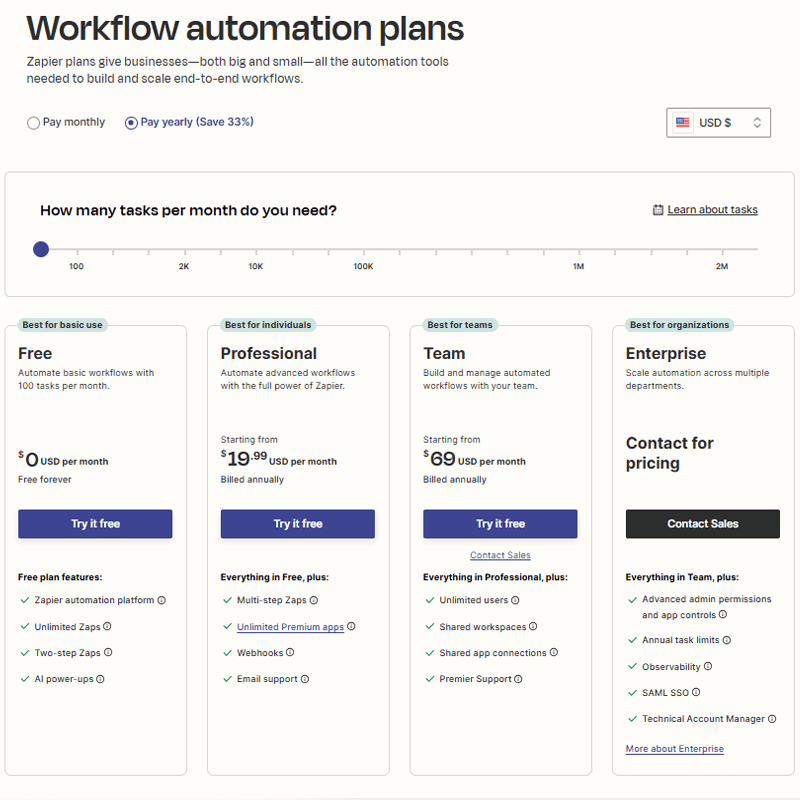Click the Free plan heading
Screen dimensions: 800x800
(x=35, y=353)
